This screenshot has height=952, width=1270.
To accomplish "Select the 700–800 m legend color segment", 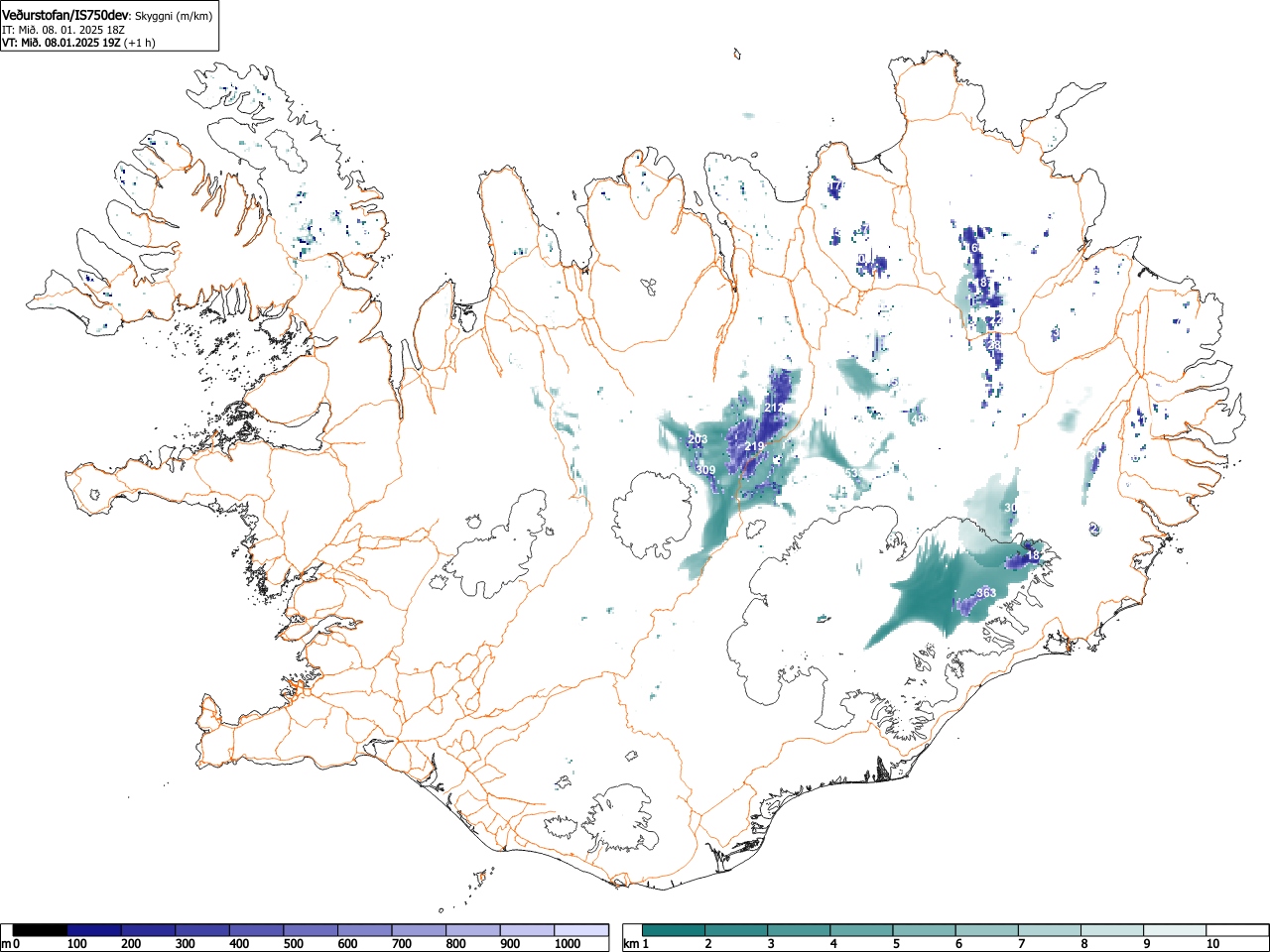I will pyautogui.click(x=419, y=930).
